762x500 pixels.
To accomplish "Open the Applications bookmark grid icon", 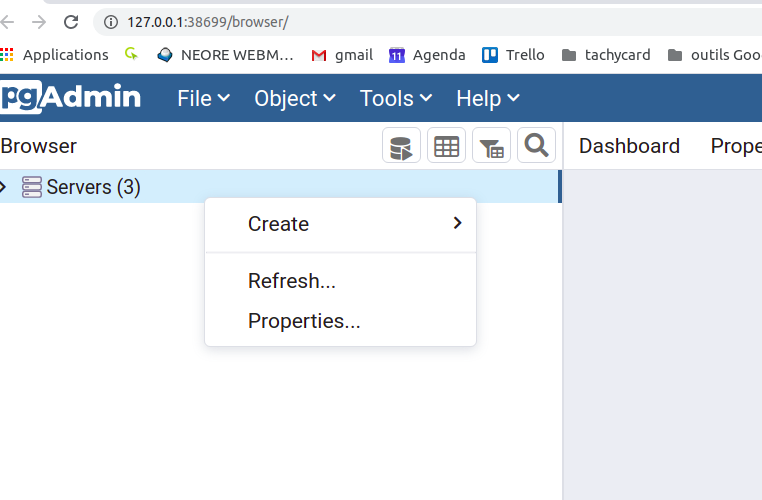I will (x=7, y=54).
